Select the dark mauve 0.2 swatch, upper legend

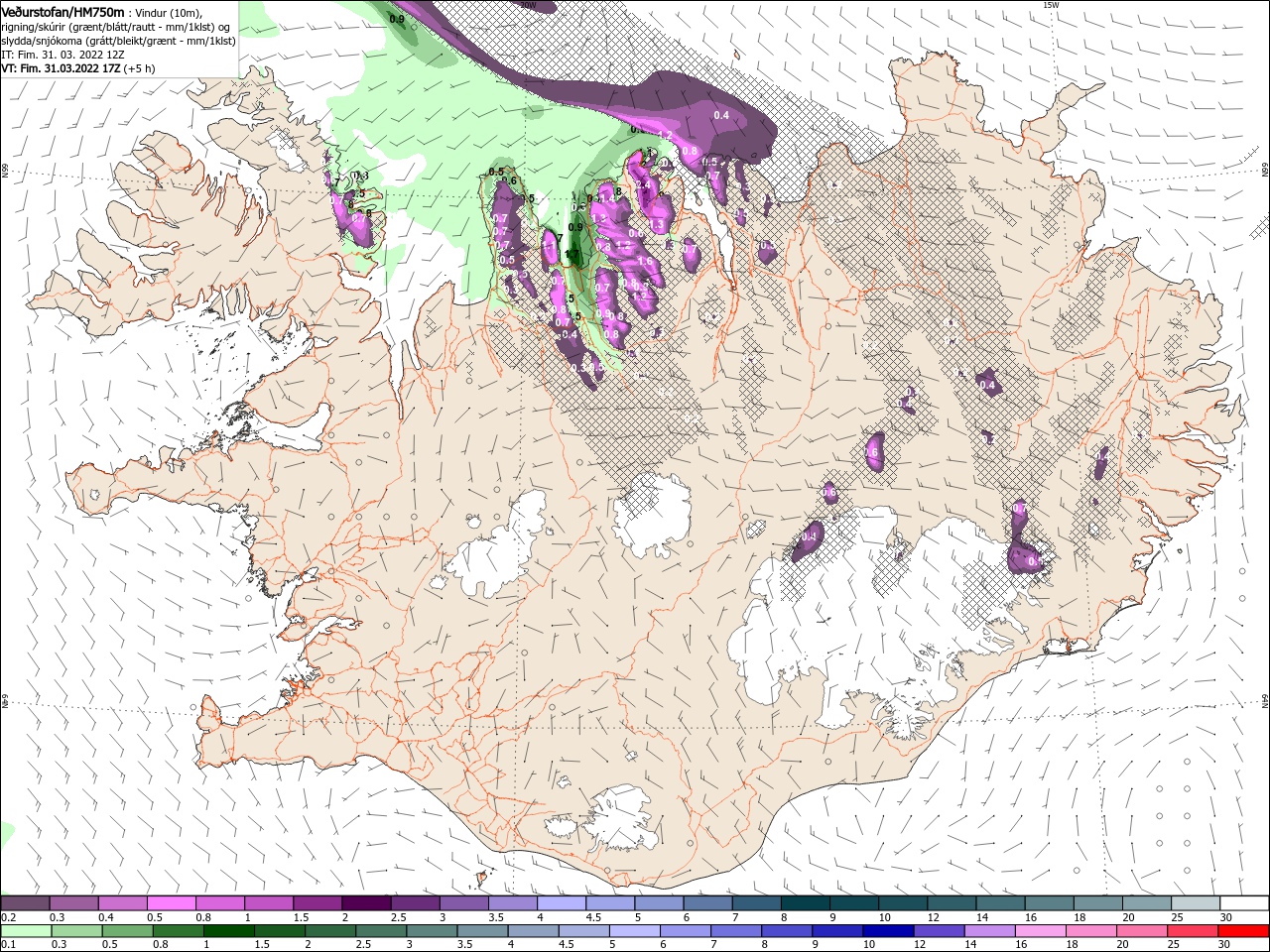pos(25,903)
